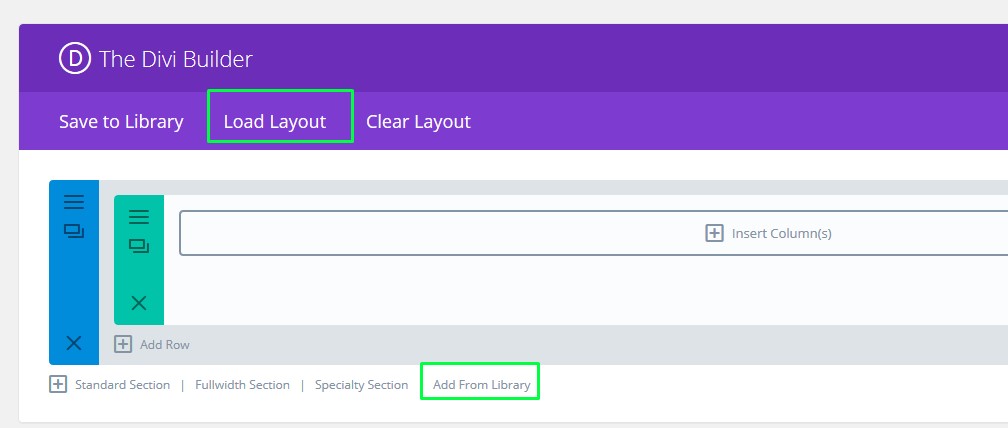Click Add From Library link
Image resolution: width=1008 pixels, height=428 pixels.
[x=481, y=385]
